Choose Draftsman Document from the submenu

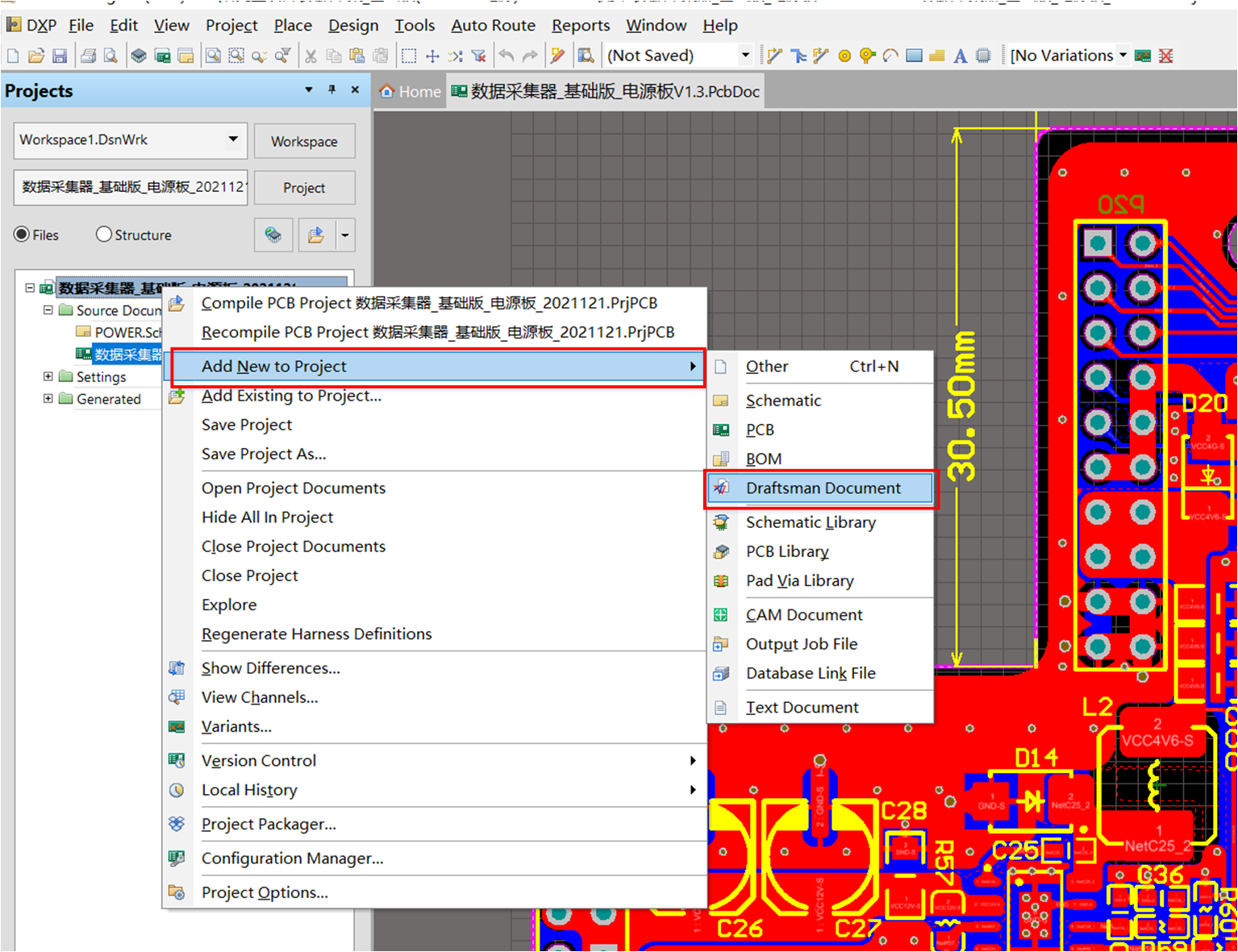[x=823, y=488]
